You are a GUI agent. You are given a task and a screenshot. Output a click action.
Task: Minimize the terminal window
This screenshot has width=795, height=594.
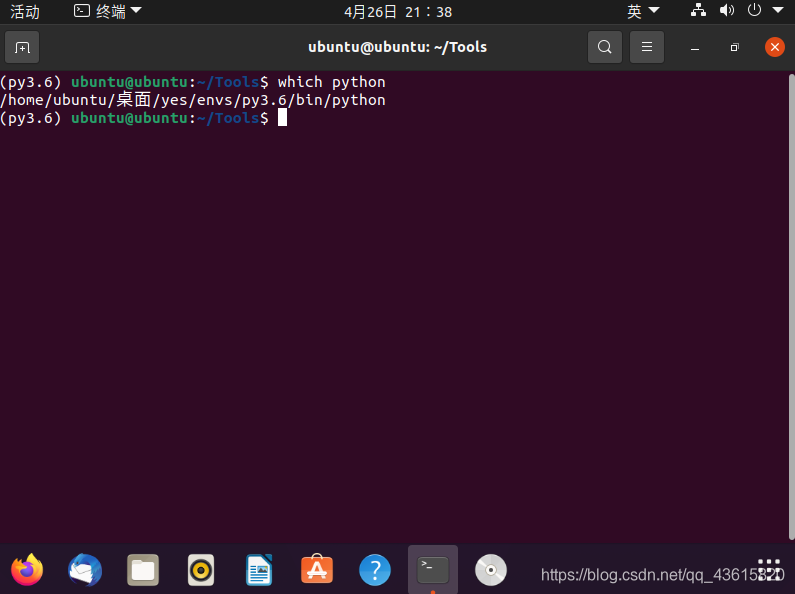pos(695,48)
